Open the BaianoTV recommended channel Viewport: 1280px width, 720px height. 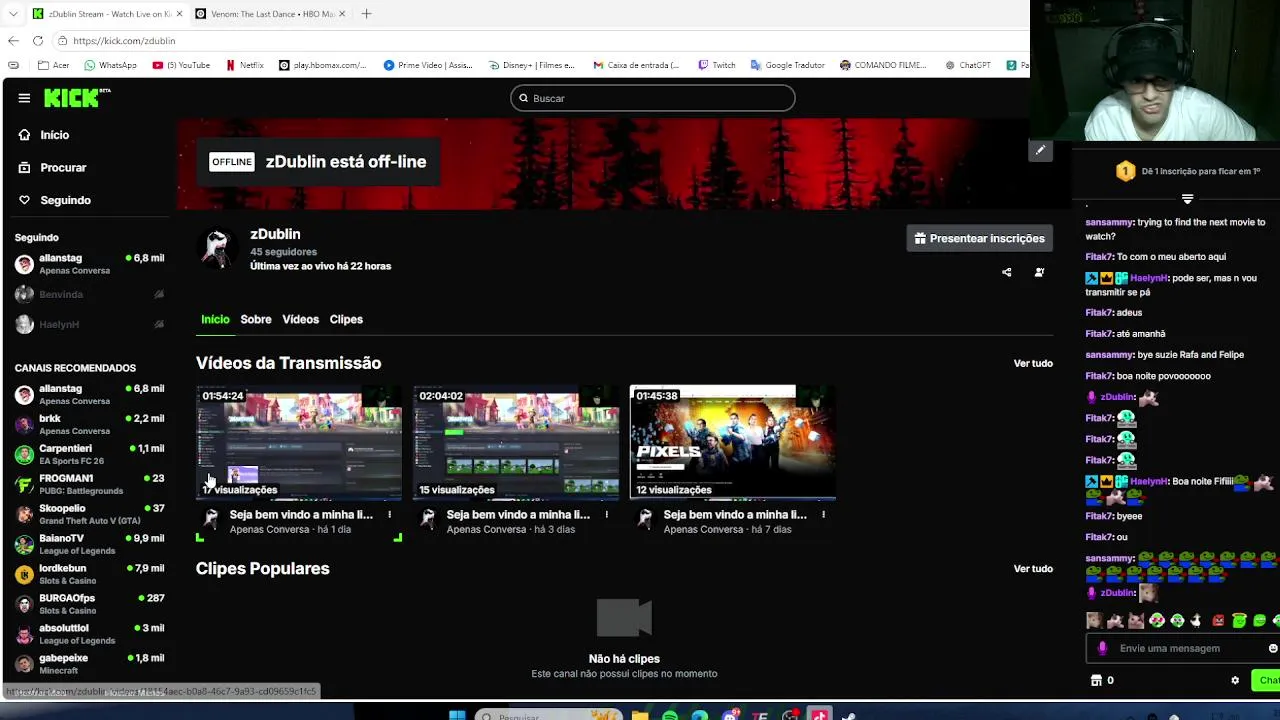click(x=89, y=544)
